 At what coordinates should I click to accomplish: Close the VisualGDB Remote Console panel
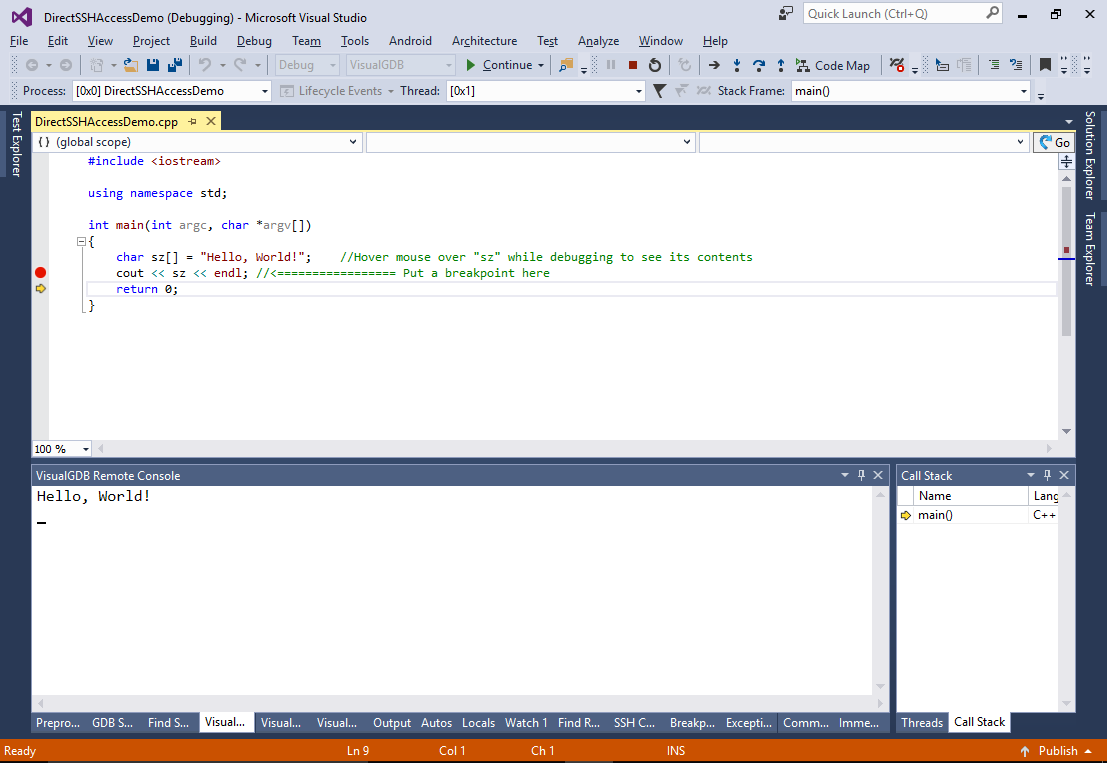[x=878, y=475]
